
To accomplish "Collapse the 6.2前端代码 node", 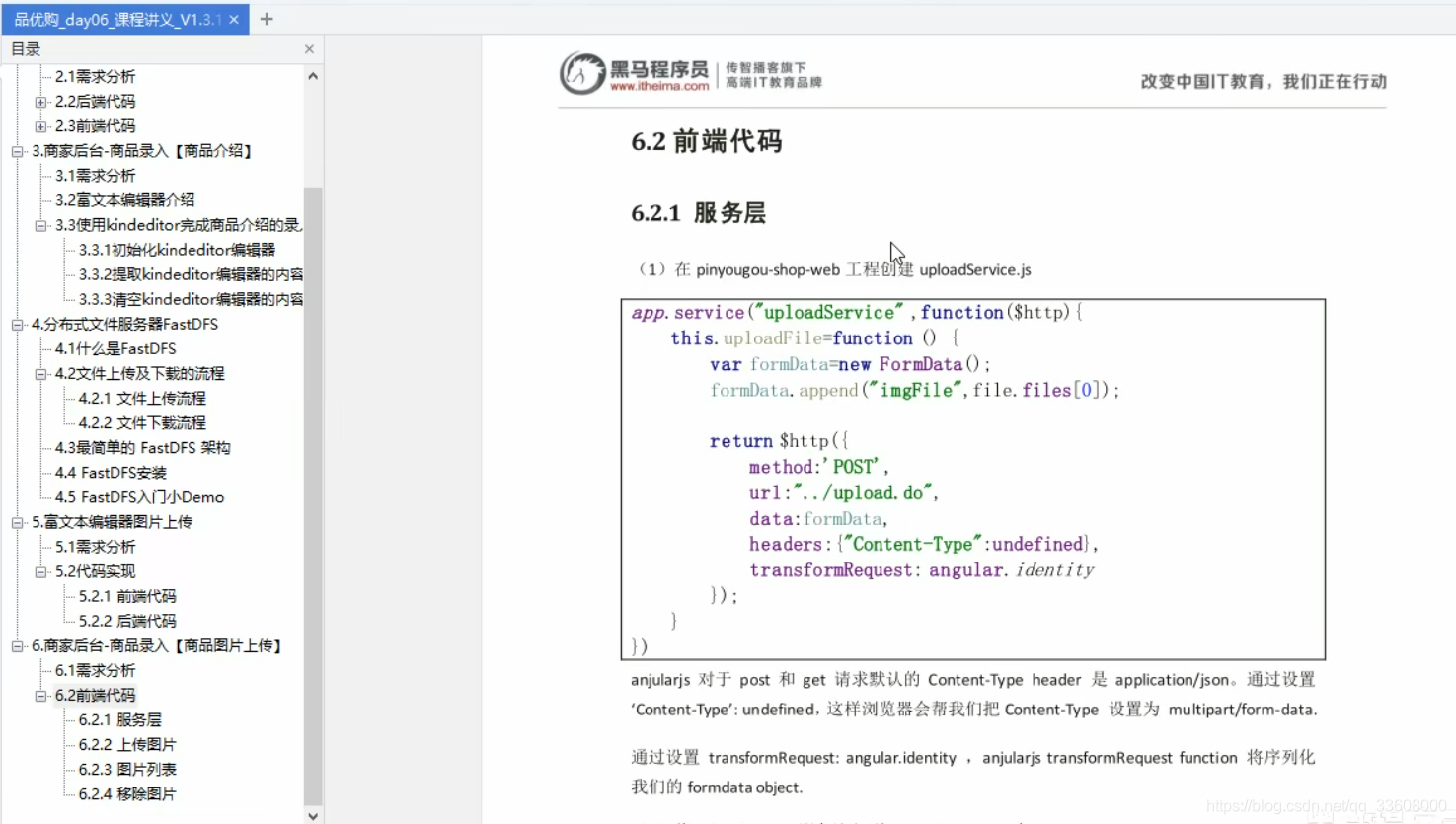I will click(x=40, y=696).
